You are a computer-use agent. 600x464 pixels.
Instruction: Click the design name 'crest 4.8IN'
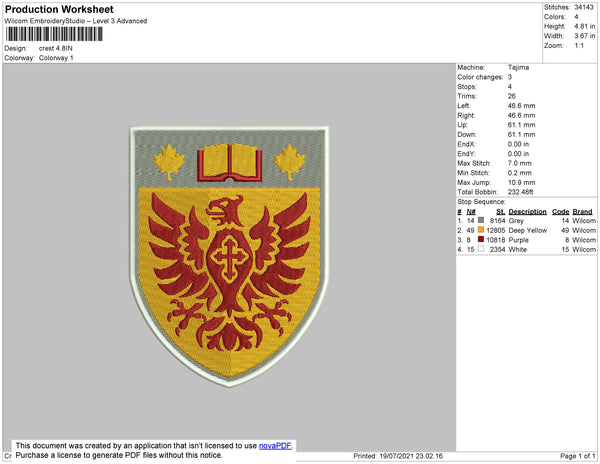point(55,48)
